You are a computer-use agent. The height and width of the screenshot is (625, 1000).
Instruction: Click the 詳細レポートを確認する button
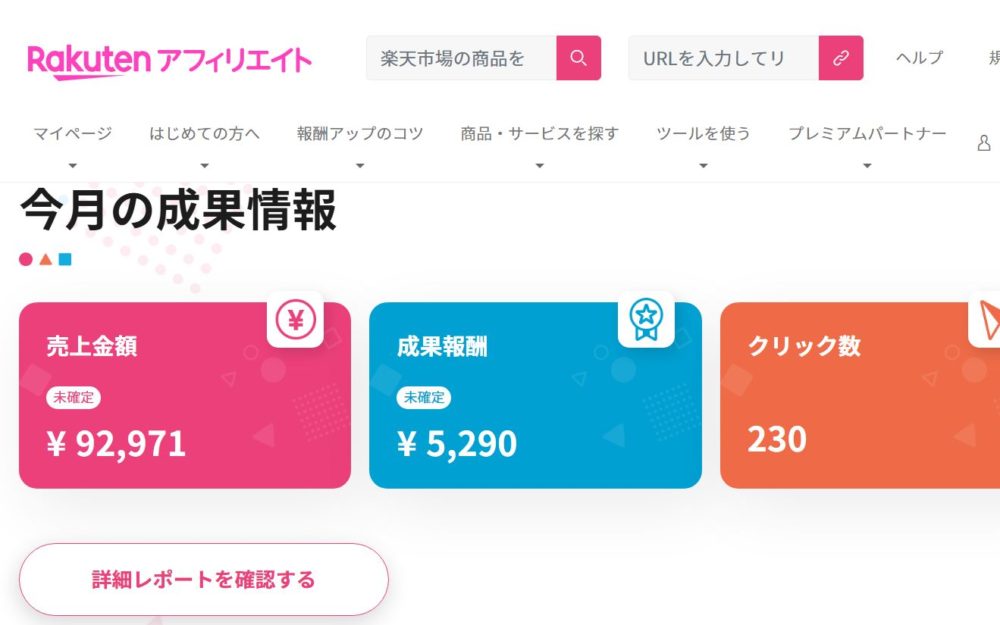(x=203, y=579)
